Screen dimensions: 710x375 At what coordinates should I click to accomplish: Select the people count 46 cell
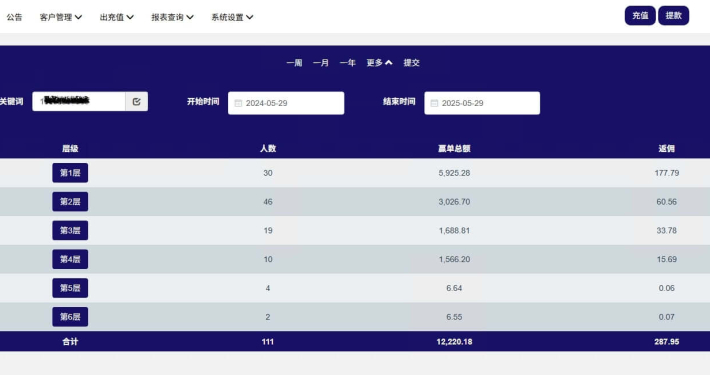pos(268,202)
